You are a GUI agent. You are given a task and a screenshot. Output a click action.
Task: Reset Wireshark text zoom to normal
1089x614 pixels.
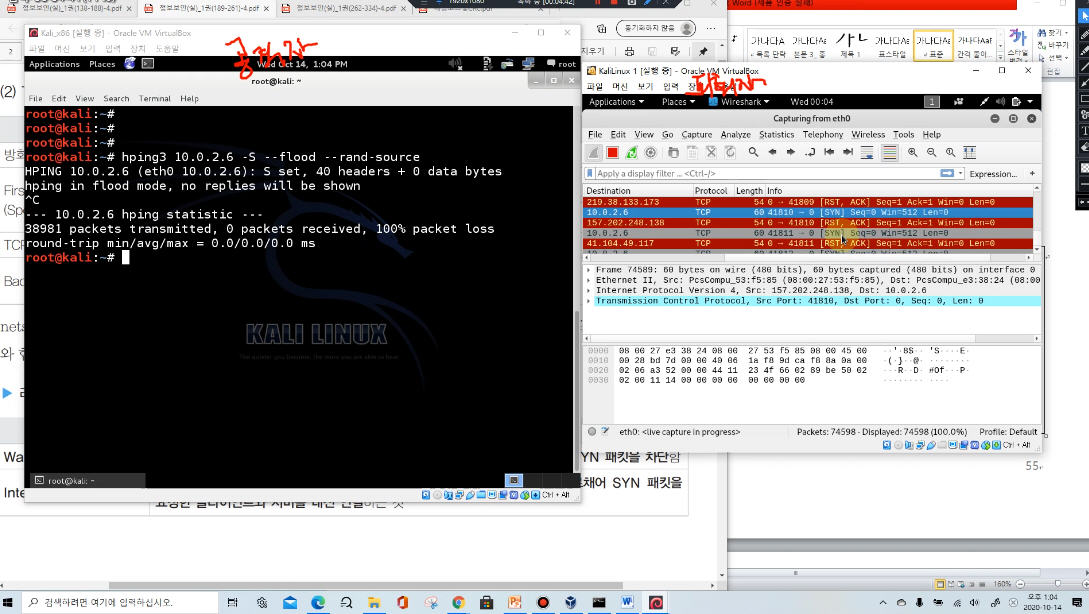(950, 153)
